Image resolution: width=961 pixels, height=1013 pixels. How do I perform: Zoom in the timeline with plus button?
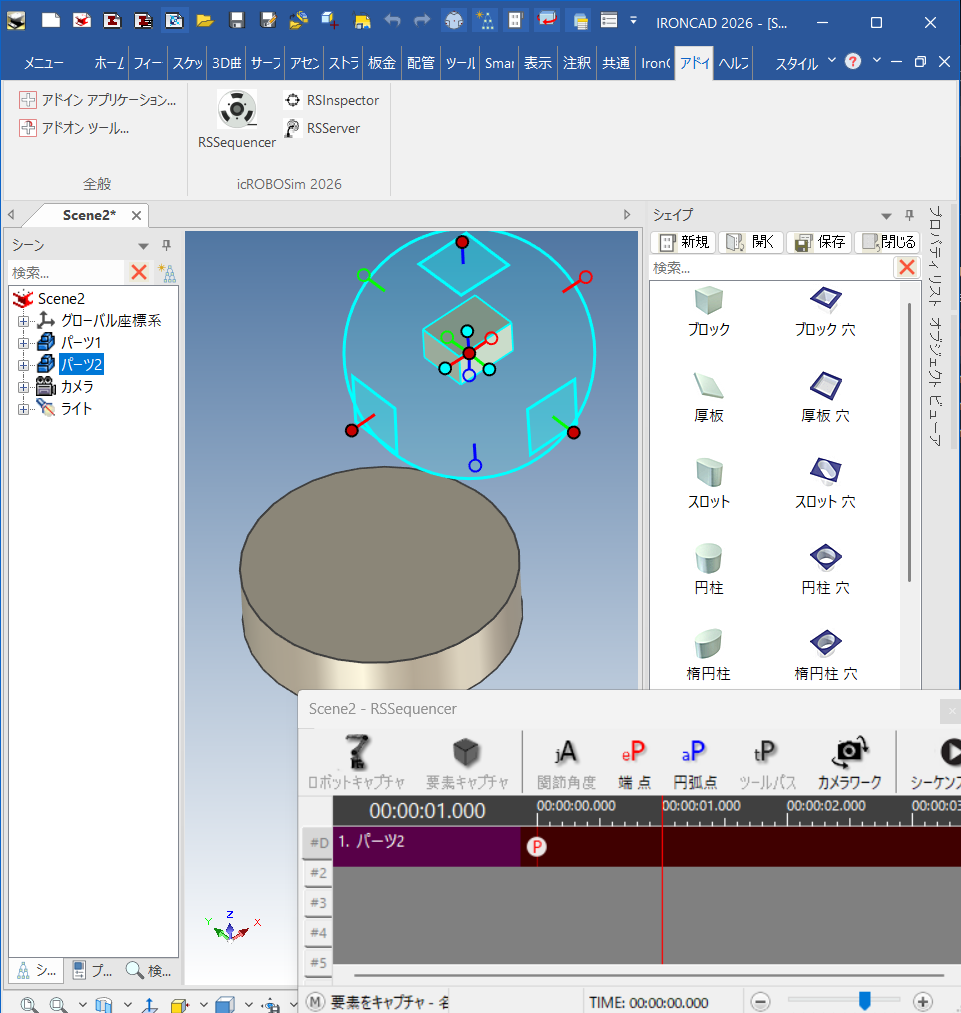click(924, 1001)
